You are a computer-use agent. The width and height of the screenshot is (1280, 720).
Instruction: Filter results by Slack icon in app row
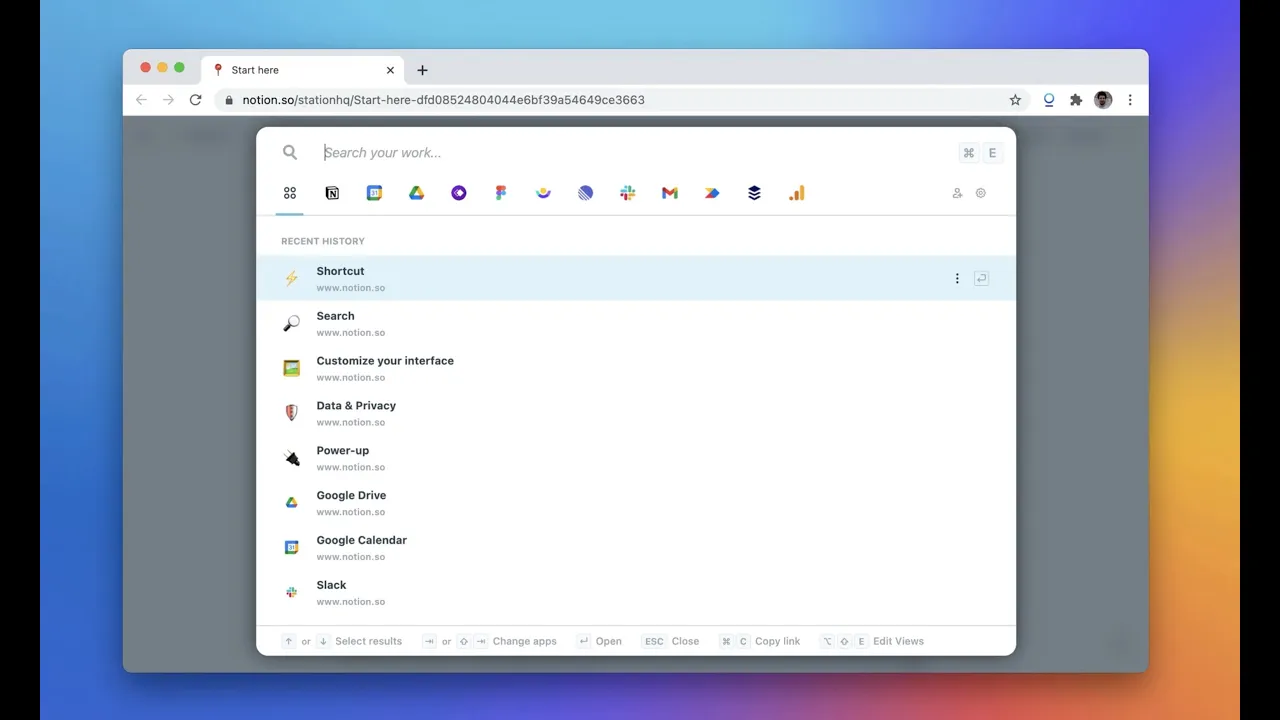pyautogui.click(x=628, y=193)
